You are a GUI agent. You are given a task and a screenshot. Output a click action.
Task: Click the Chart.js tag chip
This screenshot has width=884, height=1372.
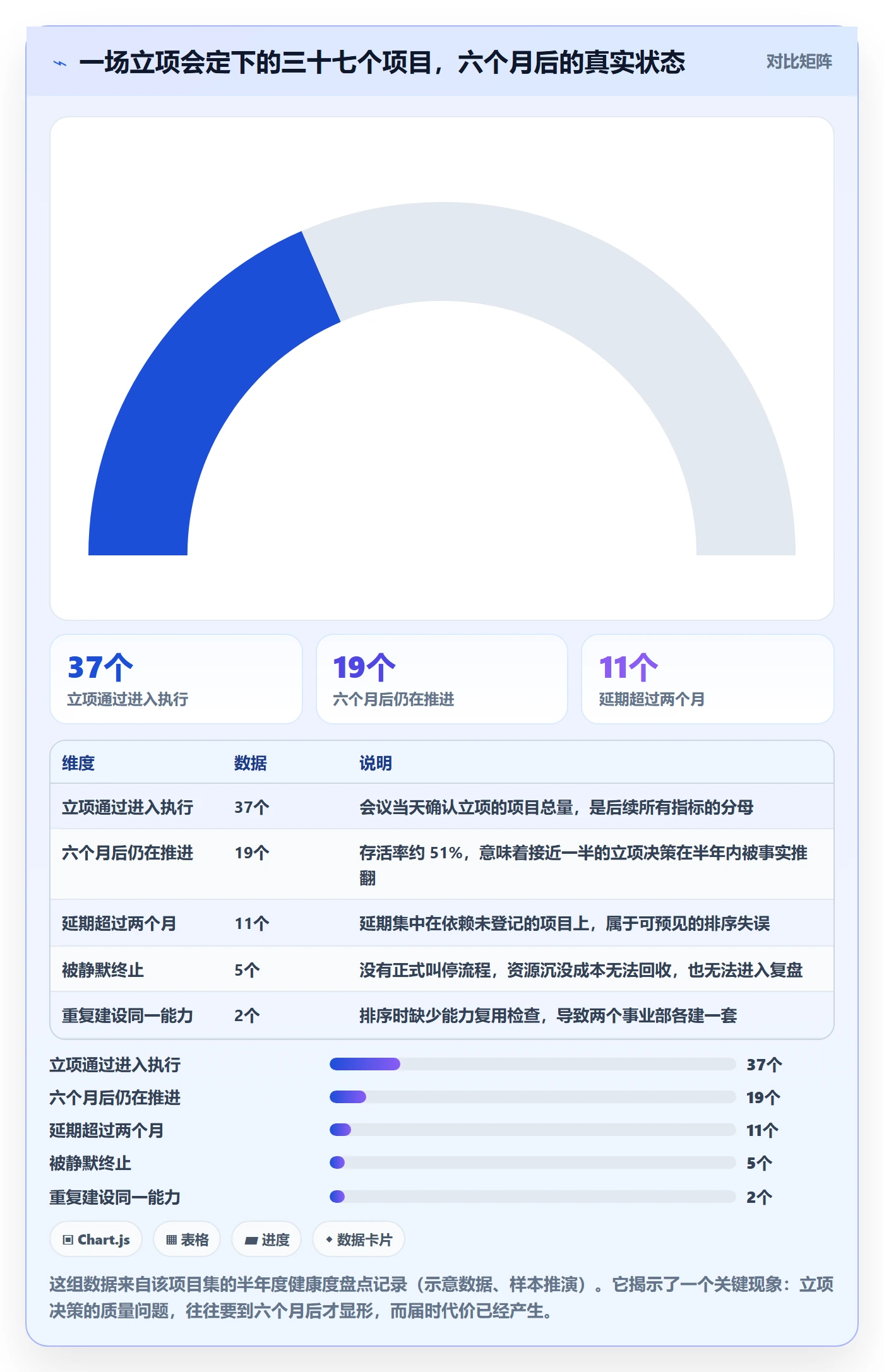coord(96,1239)
